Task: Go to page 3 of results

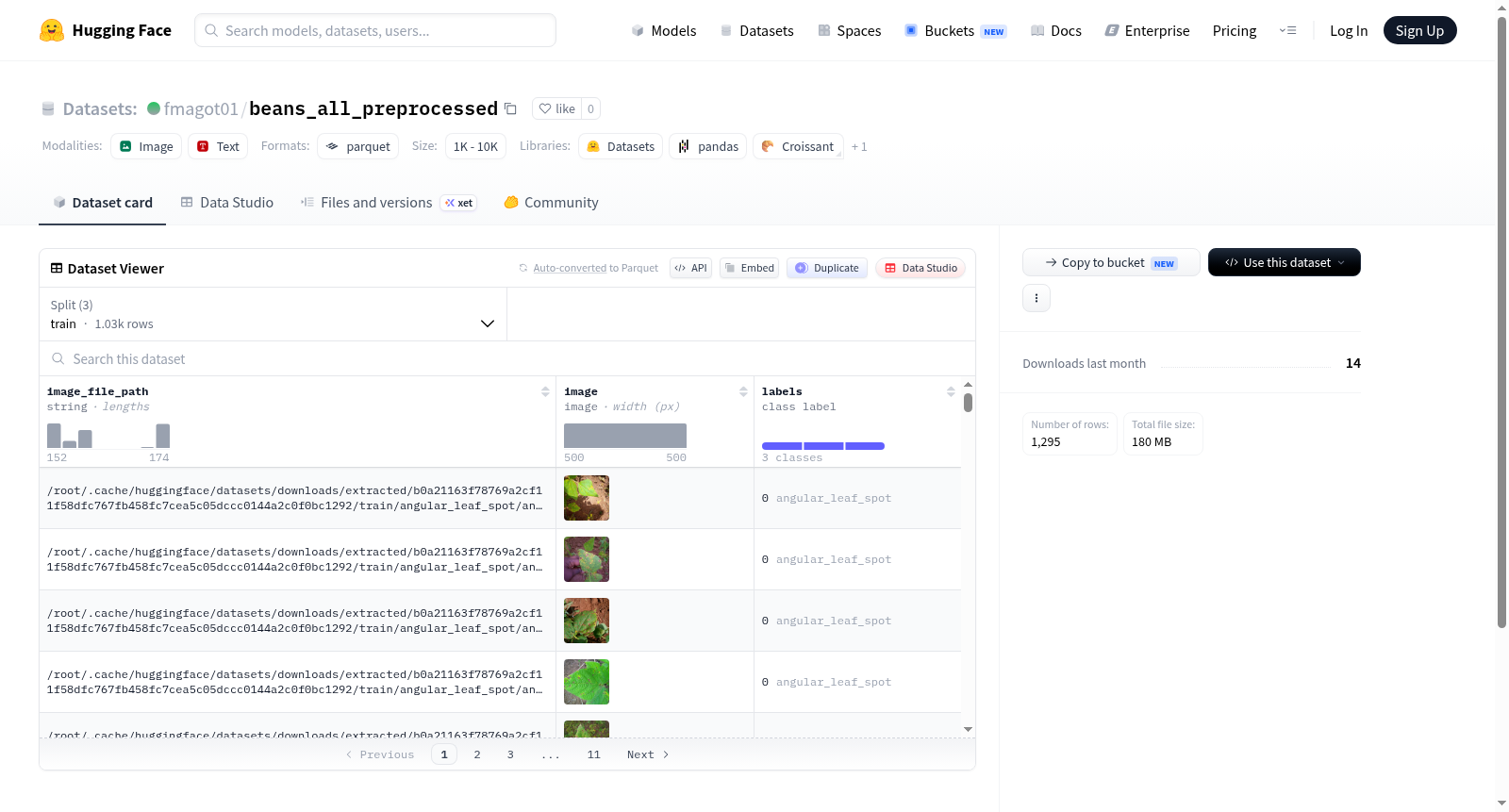Action: coord(510,754)
